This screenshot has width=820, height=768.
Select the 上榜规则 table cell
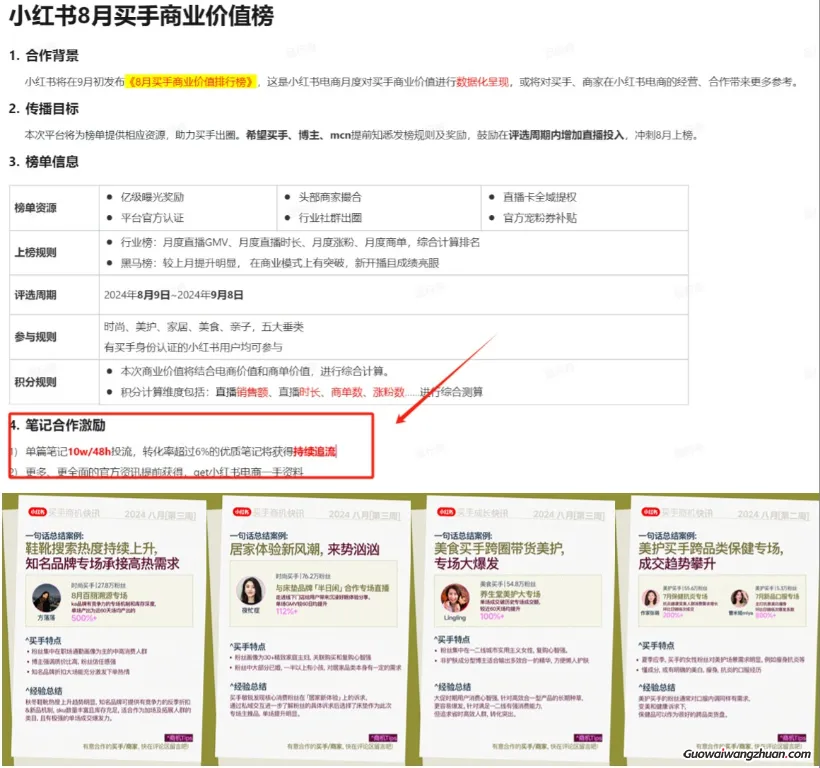pyautogui.click(x=54, y=253)
